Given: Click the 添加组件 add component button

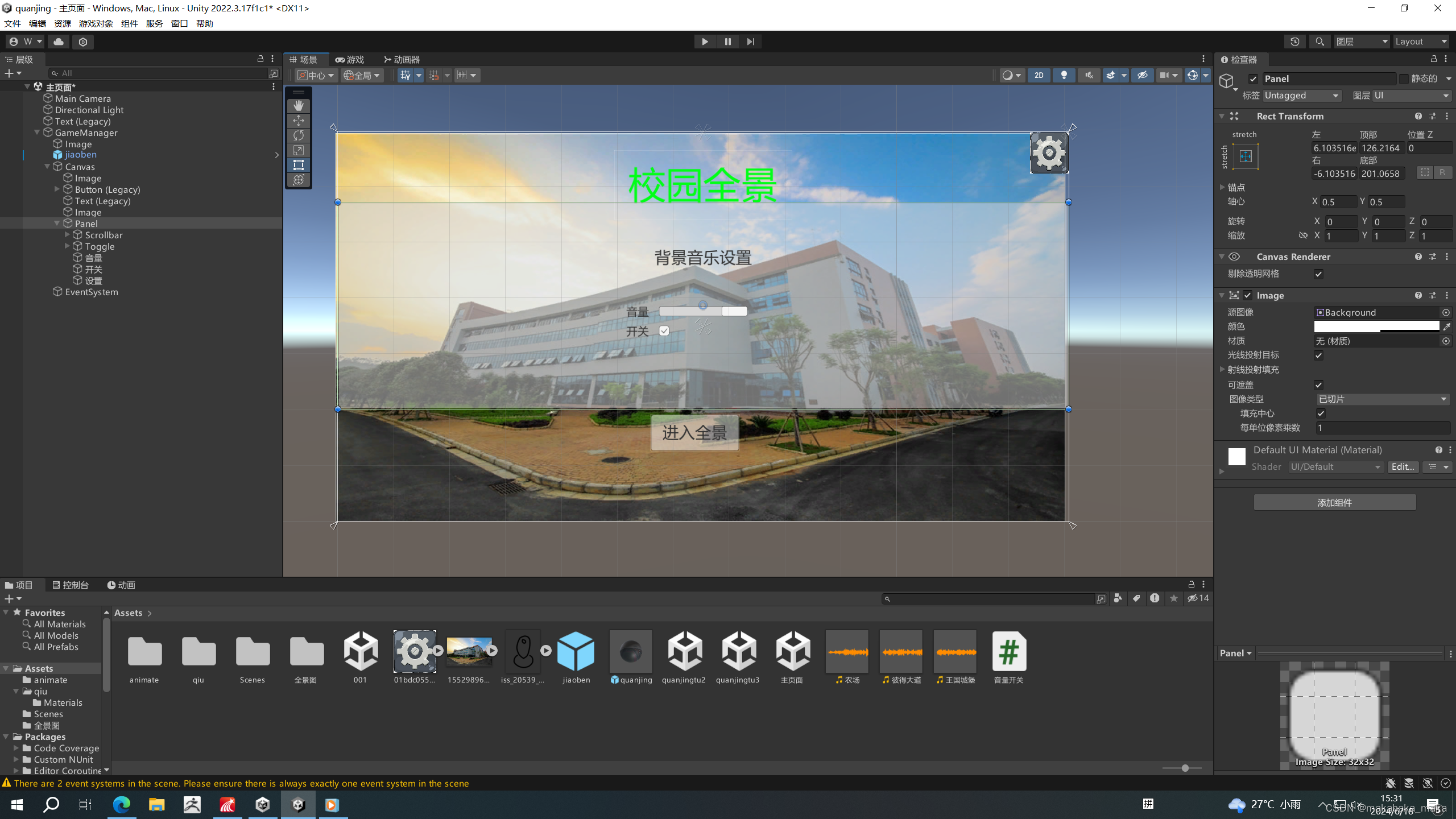Looking at the screenshot, I should point(1334,502).
